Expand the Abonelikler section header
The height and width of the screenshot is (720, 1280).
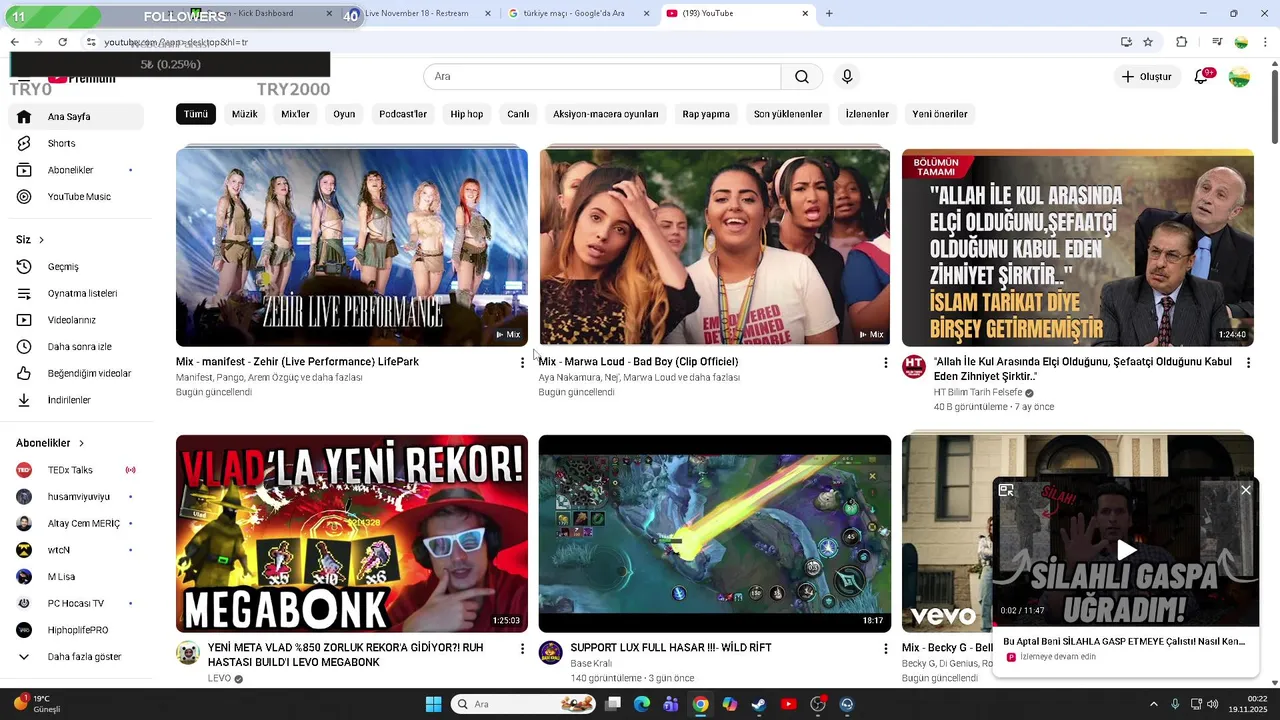[x=50, y=443]
